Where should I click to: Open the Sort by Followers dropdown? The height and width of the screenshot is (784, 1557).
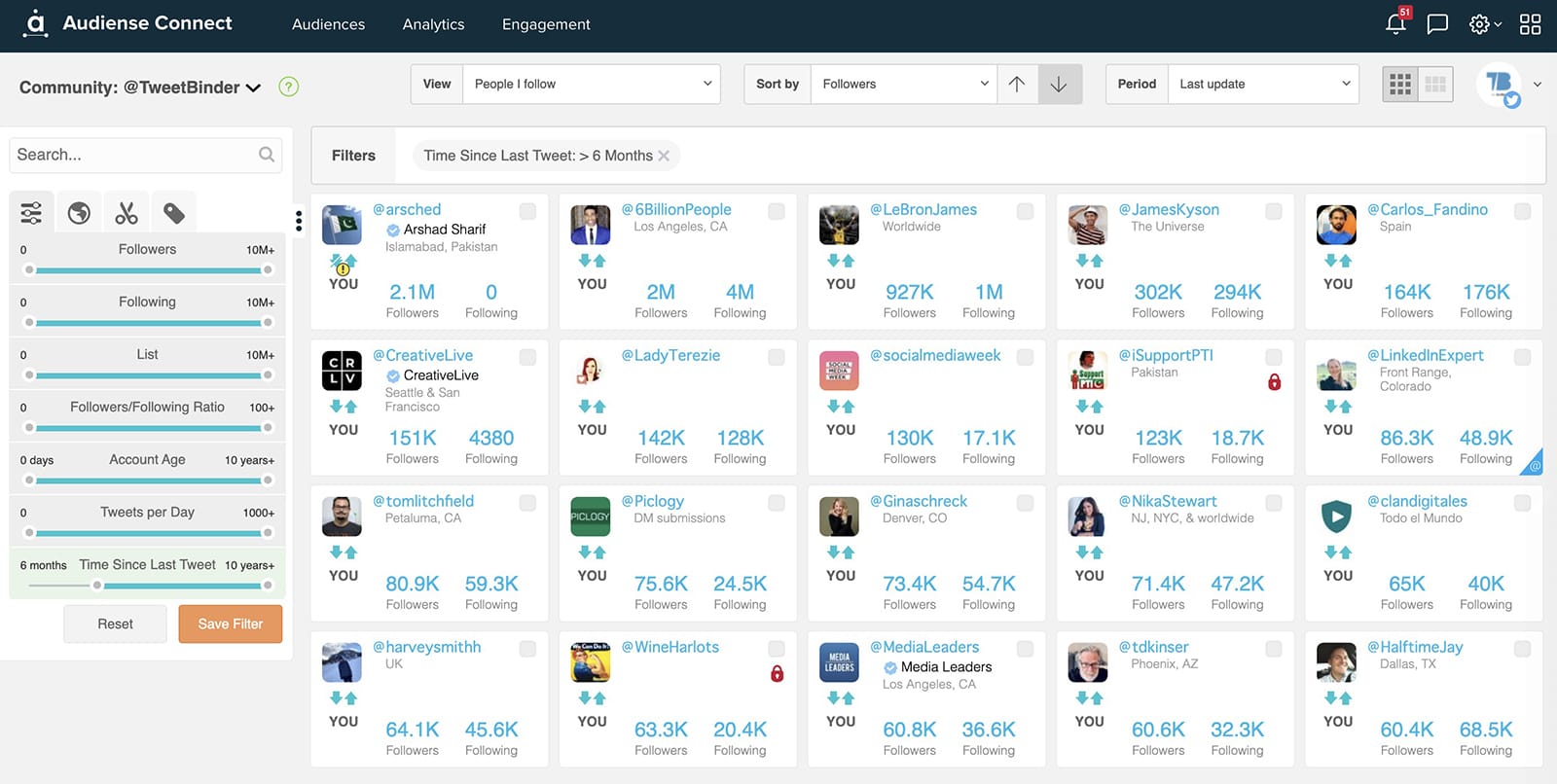tap(904, 84)
